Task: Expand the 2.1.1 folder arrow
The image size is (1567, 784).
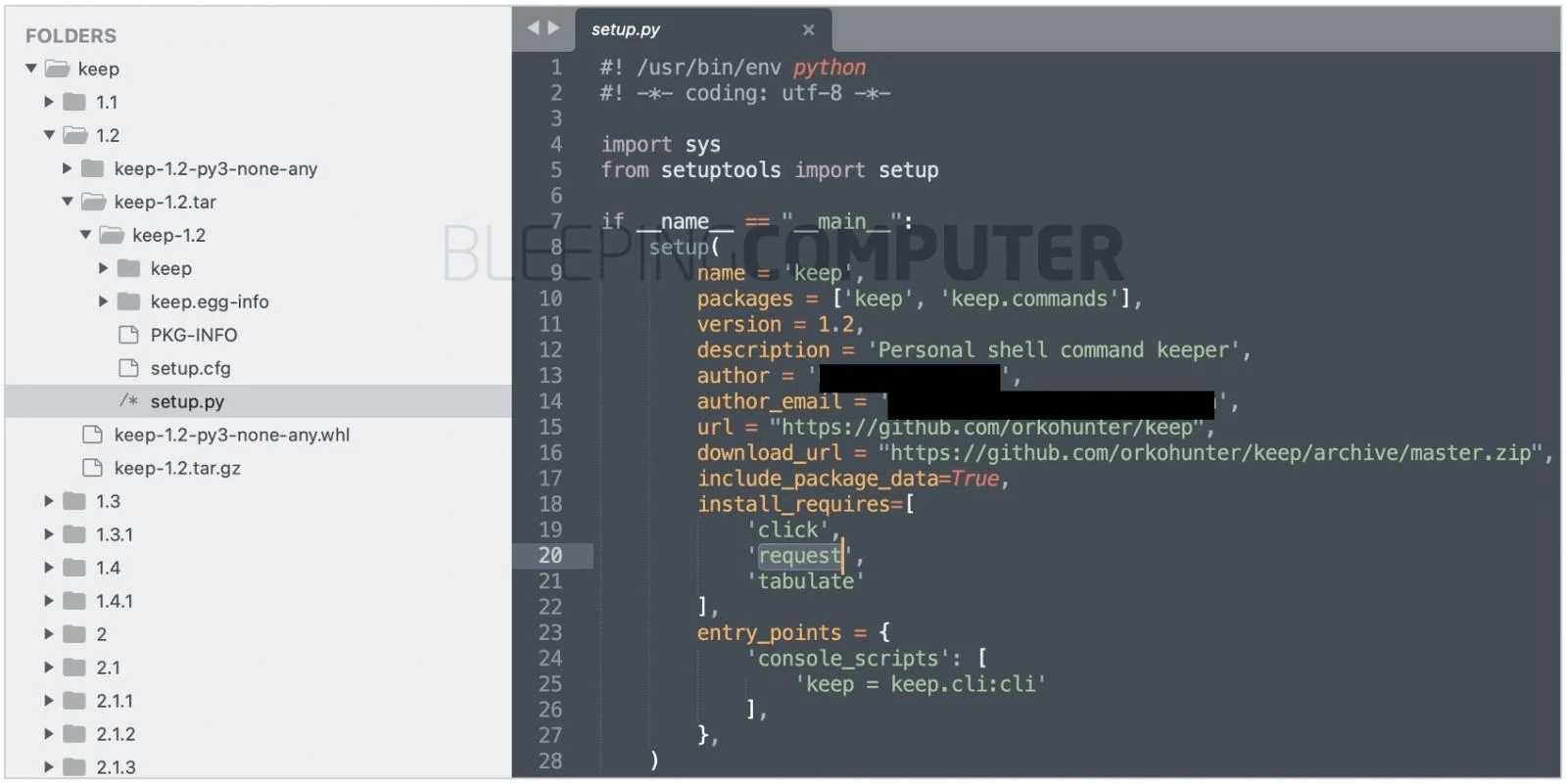Action: point(49,701)
